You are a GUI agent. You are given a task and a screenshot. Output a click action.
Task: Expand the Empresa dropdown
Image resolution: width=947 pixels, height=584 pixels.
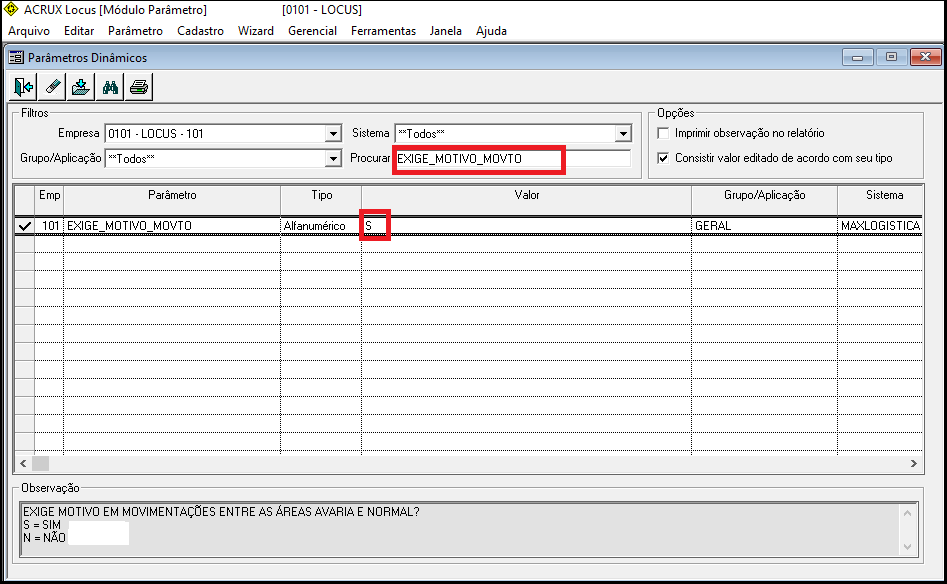tap(333, 134)
